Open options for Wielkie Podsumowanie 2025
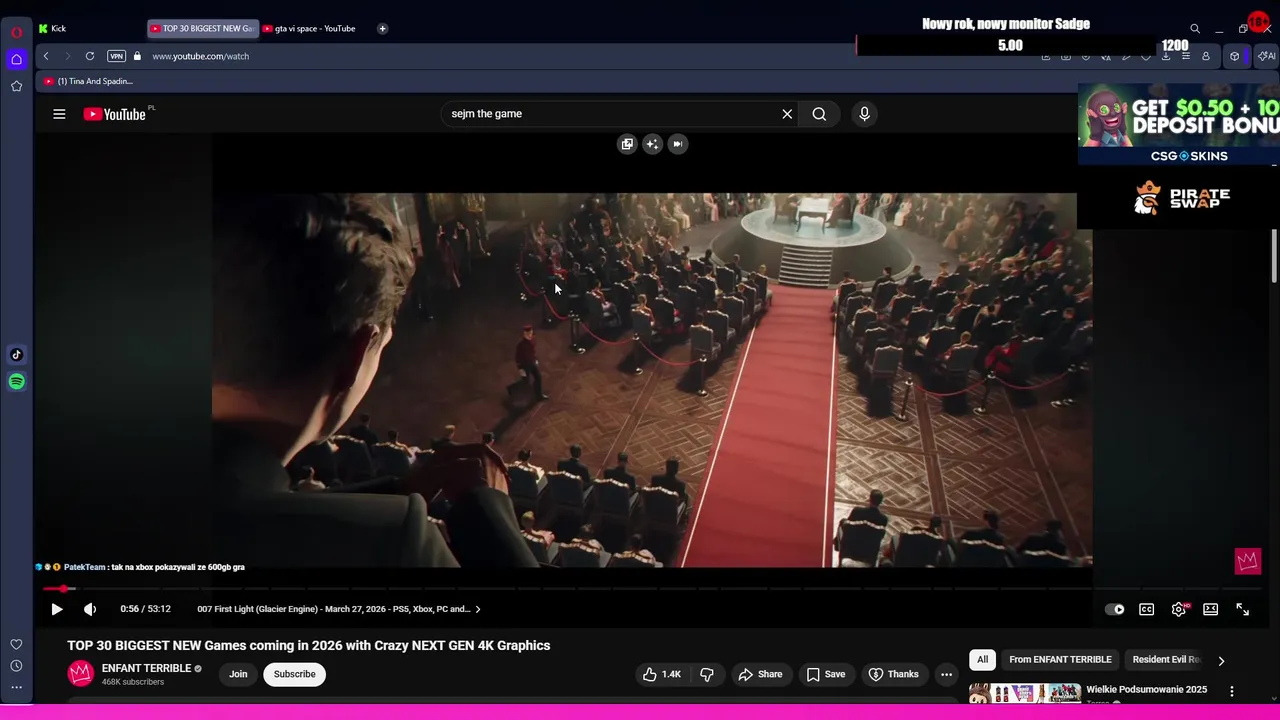1280x720 pixels. pyautogui.click(x=1232, y=691)
